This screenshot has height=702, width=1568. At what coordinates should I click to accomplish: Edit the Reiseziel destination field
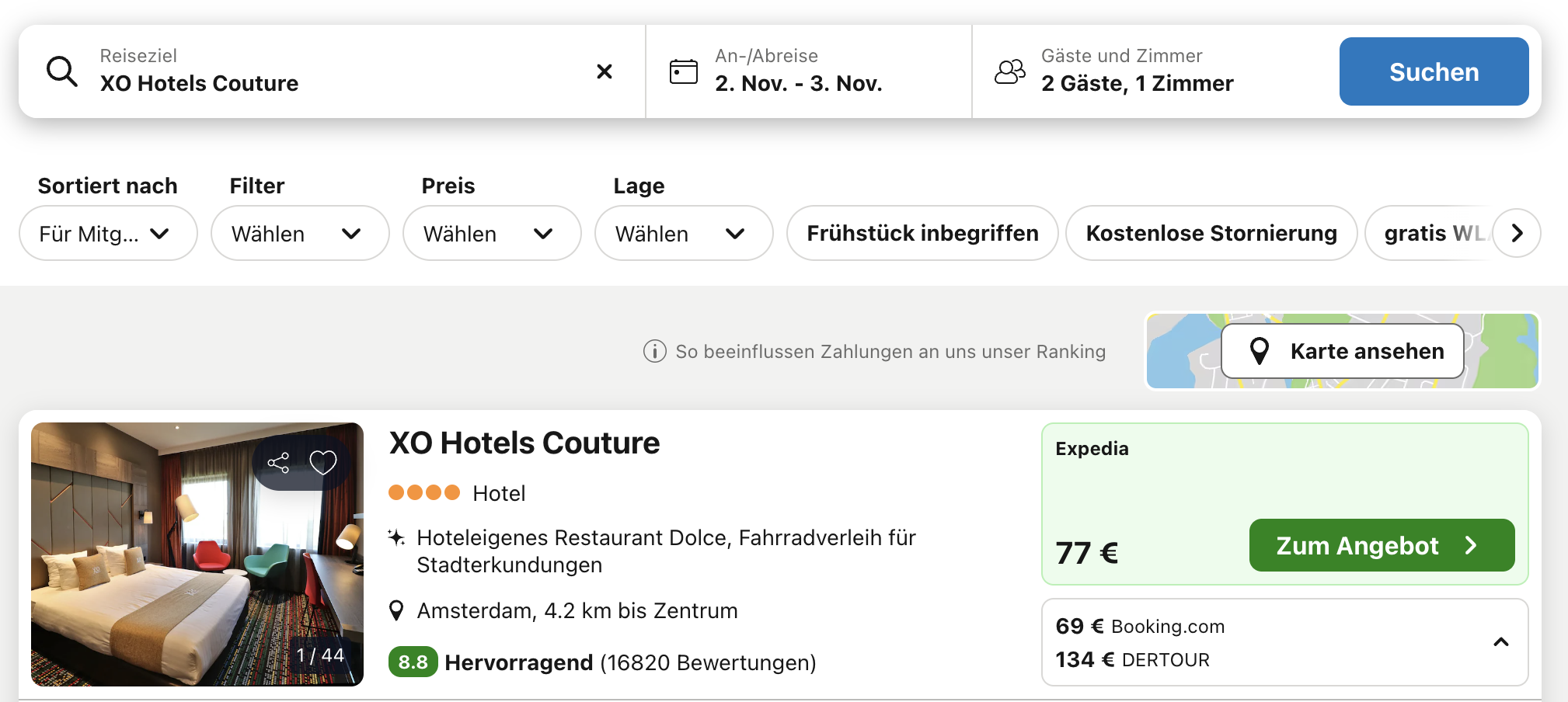[x=332, y=71]
